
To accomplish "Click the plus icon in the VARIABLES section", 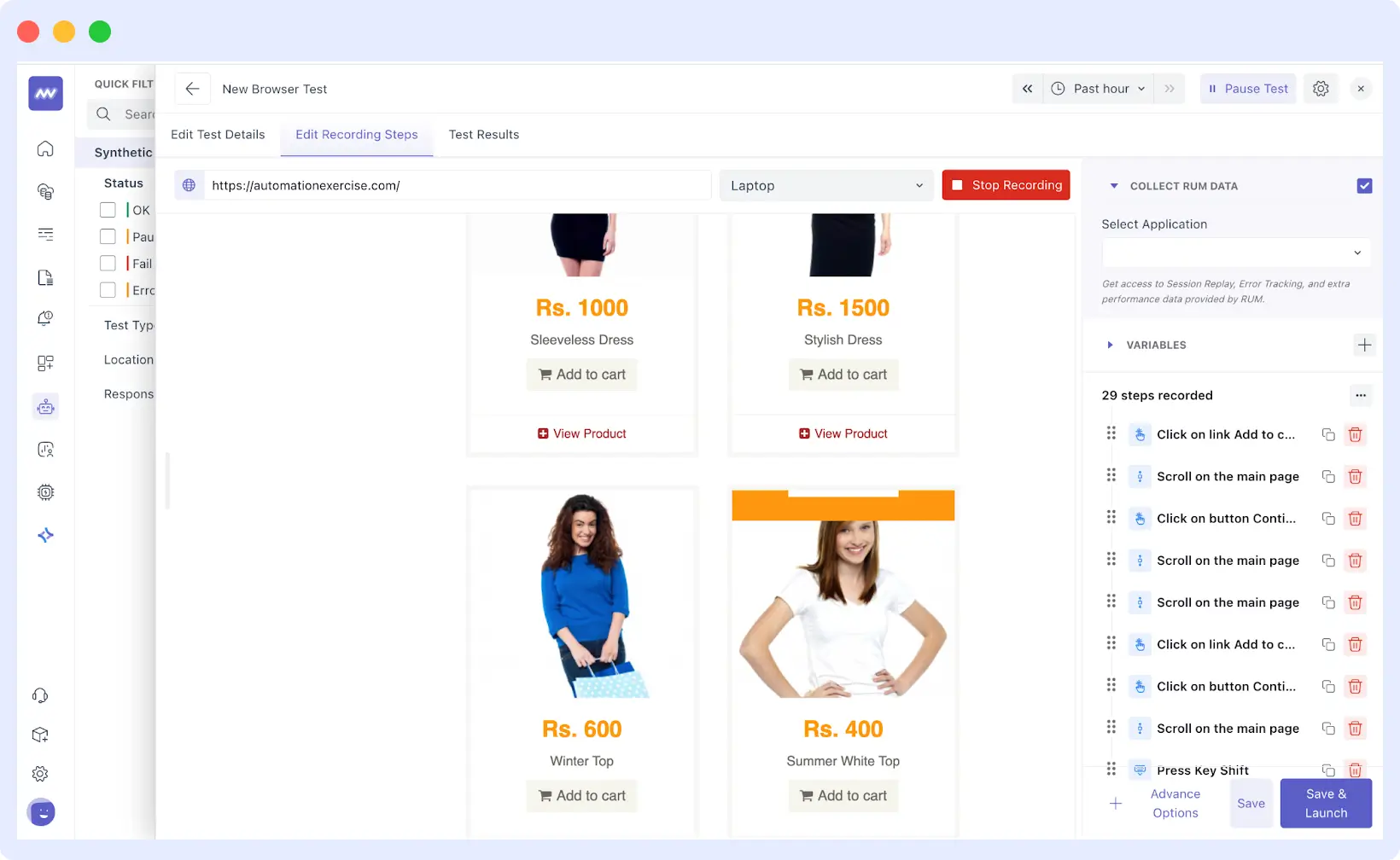I will (x=1364, y=345).
